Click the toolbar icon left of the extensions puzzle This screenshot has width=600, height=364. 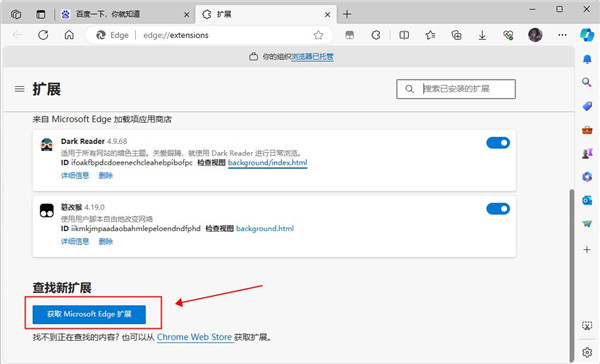pos(349,35)
